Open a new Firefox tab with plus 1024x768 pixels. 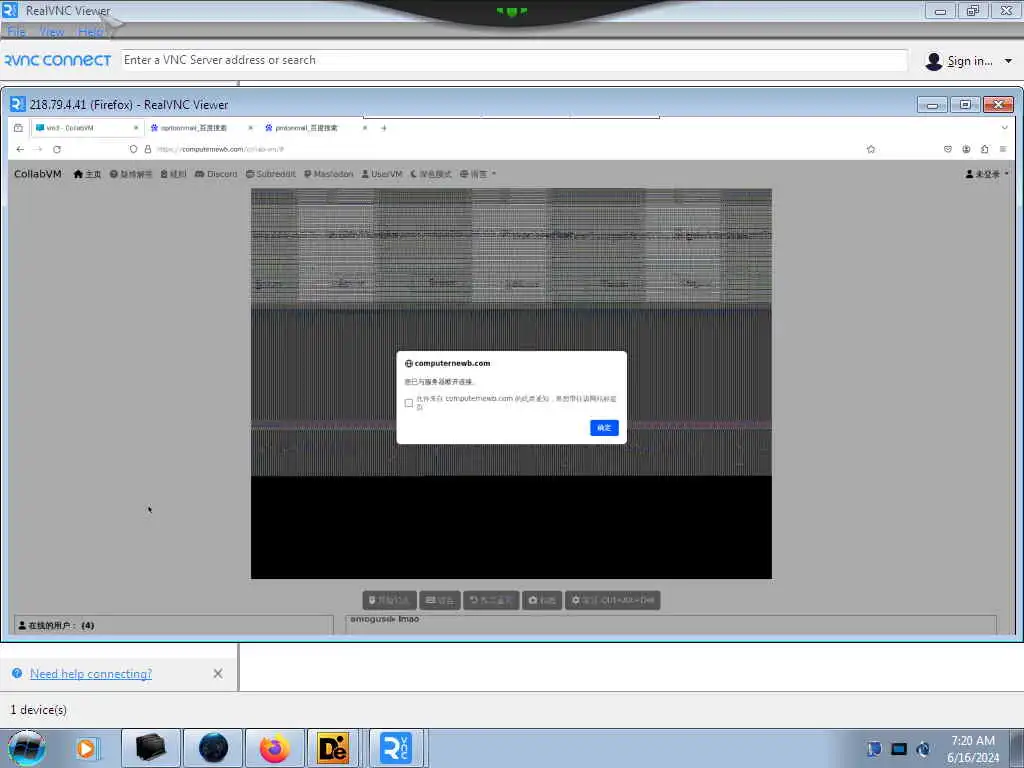[x=384, y=128]
